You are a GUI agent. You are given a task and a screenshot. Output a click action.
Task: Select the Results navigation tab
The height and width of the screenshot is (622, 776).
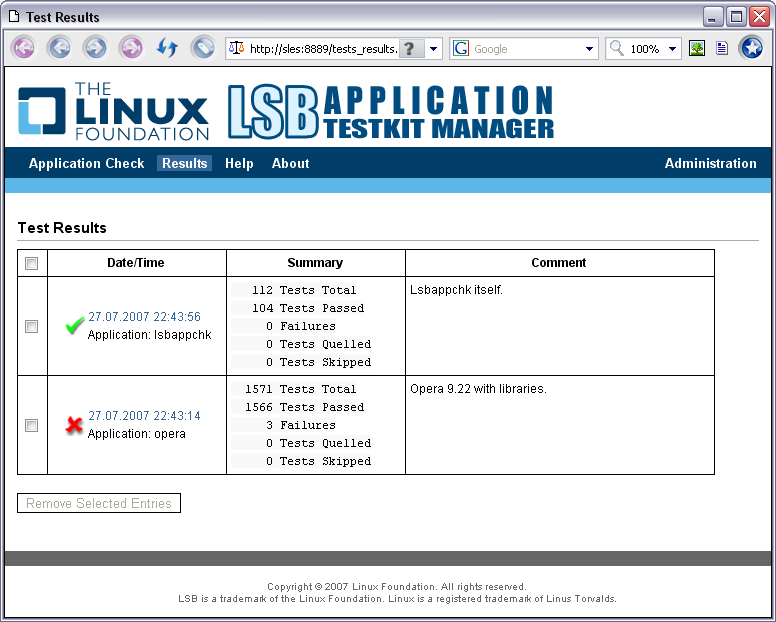[x=185, y=163]
